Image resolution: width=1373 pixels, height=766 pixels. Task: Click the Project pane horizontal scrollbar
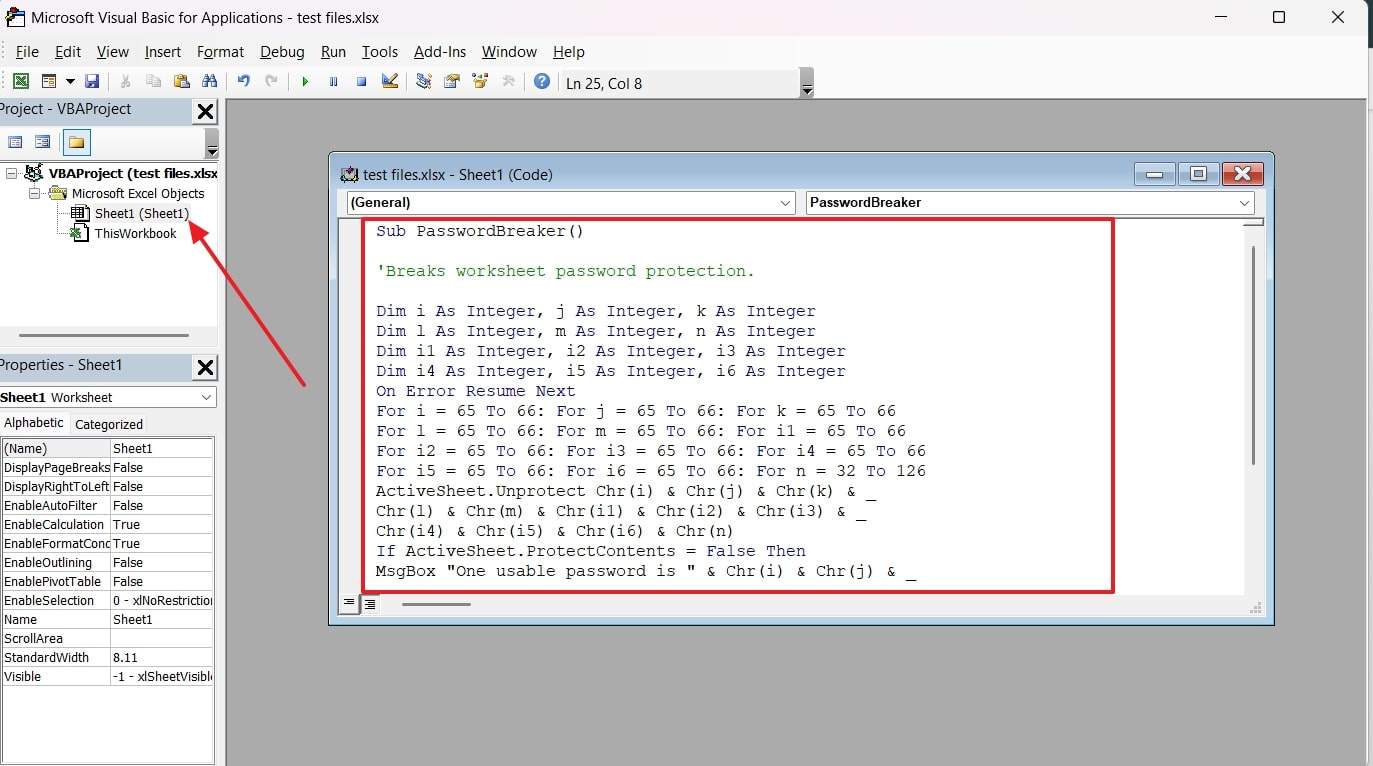coord(104,336)
